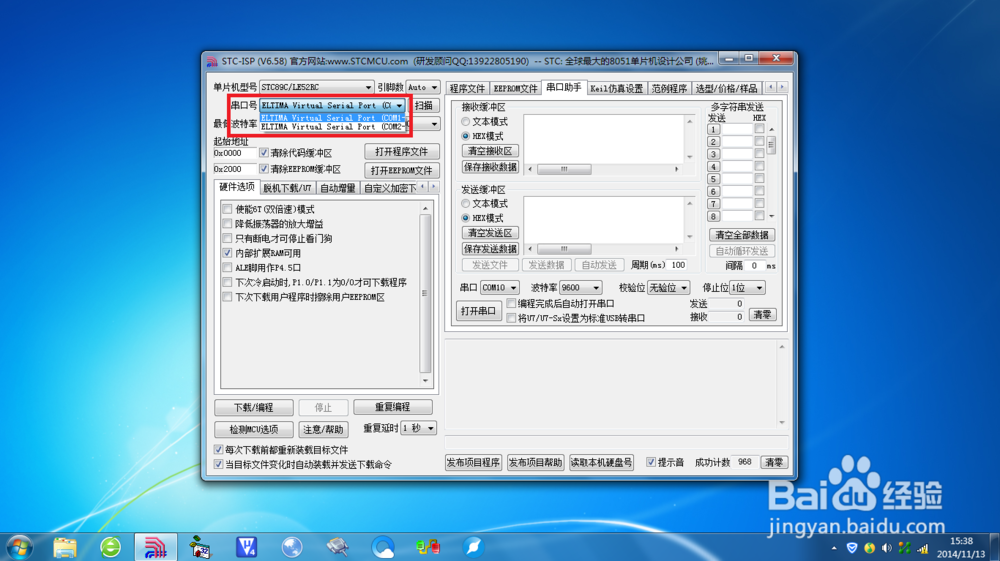The height and width of the screenshot is (561, 1000).
Task: Click the volume speaker tray icon
Action: [x=886, y=548]
